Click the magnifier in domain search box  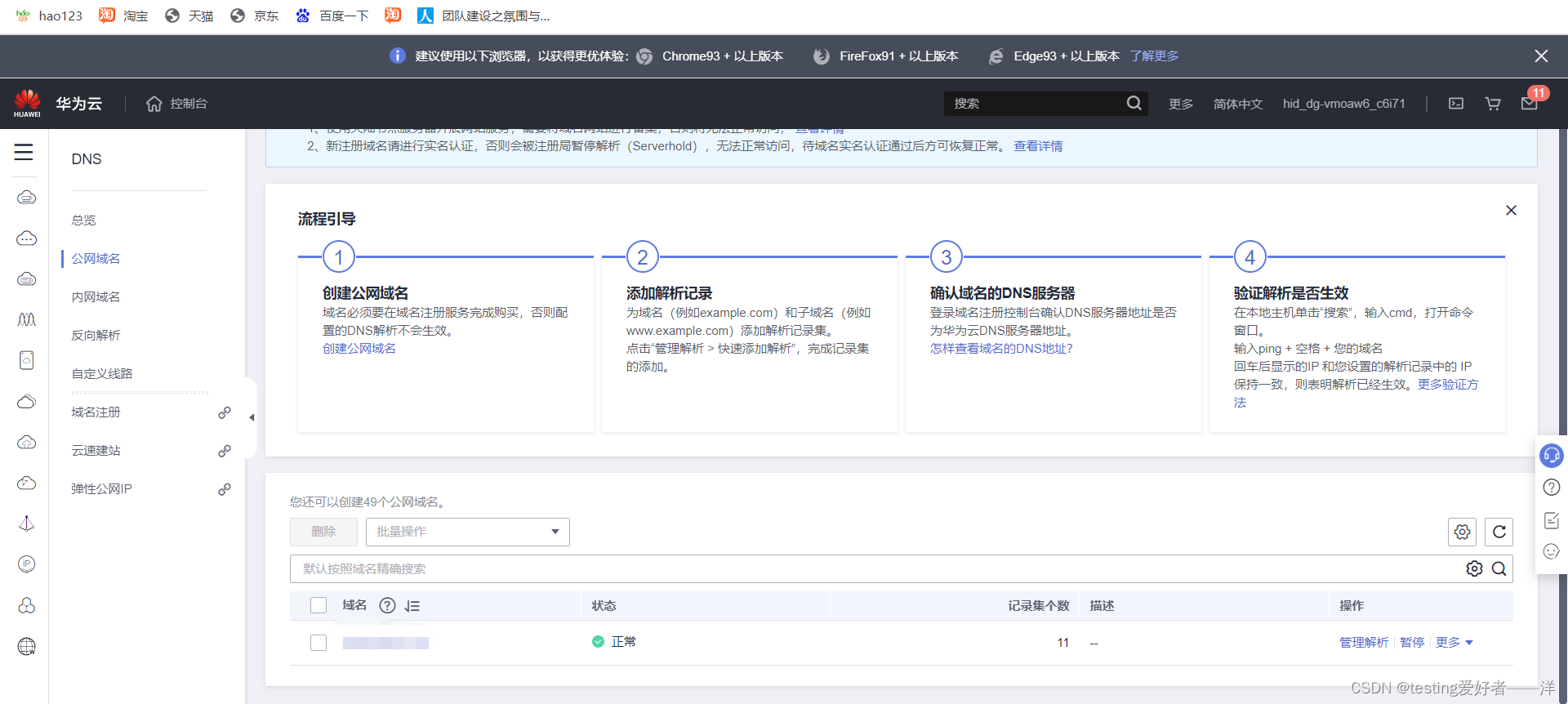click(x=1499, y=569)
